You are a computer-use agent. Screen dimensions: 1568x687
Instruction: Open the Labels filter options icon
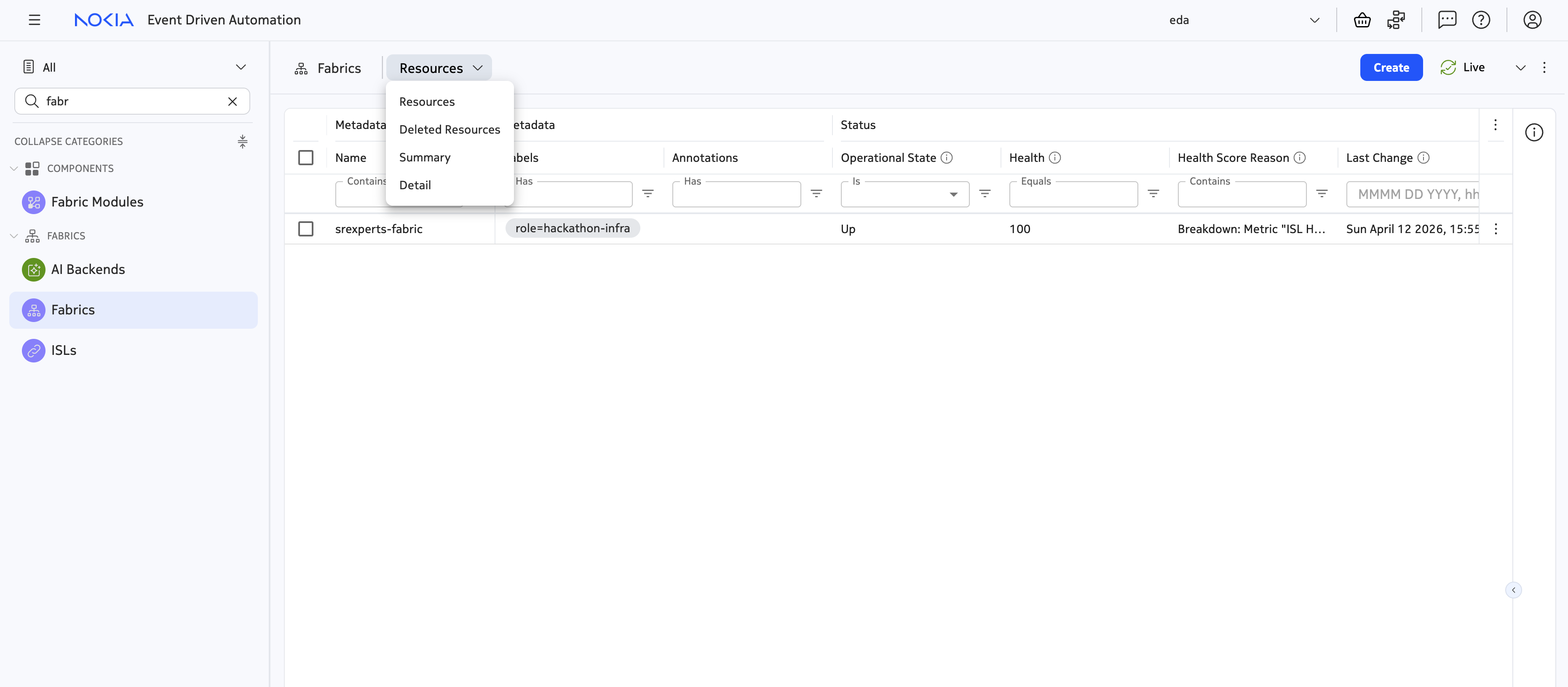click(648, 194)
